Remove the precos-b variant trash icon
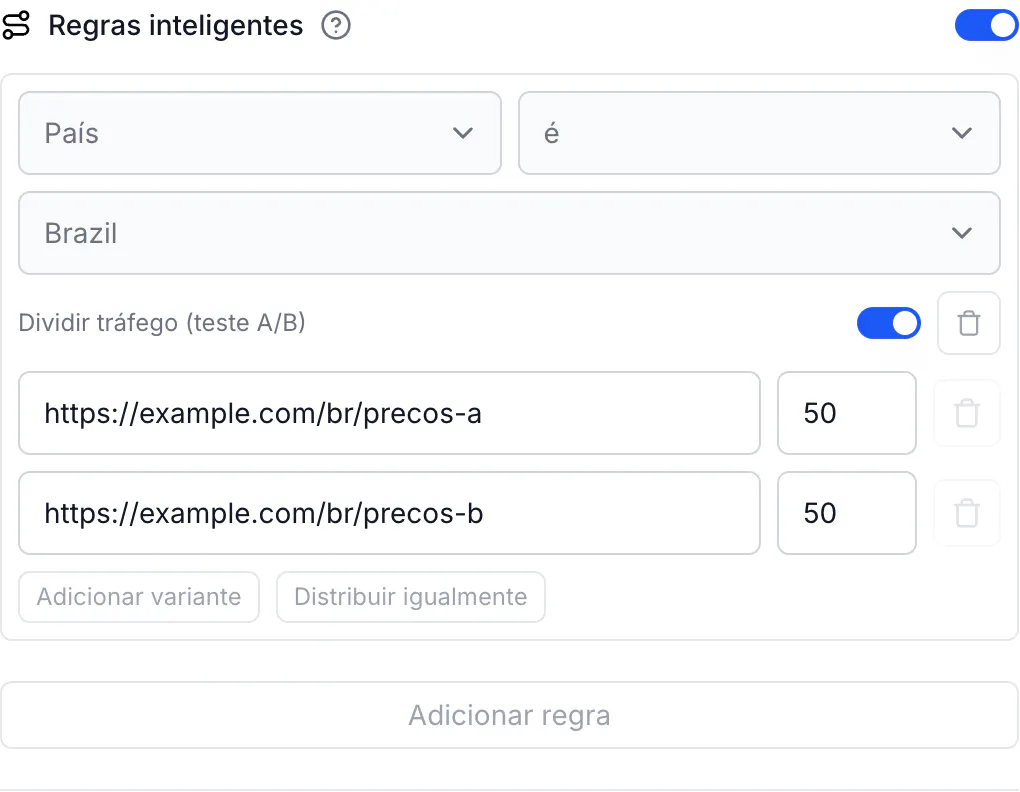1020x792 pixels. pyautogui.click(x=967, y=513)
